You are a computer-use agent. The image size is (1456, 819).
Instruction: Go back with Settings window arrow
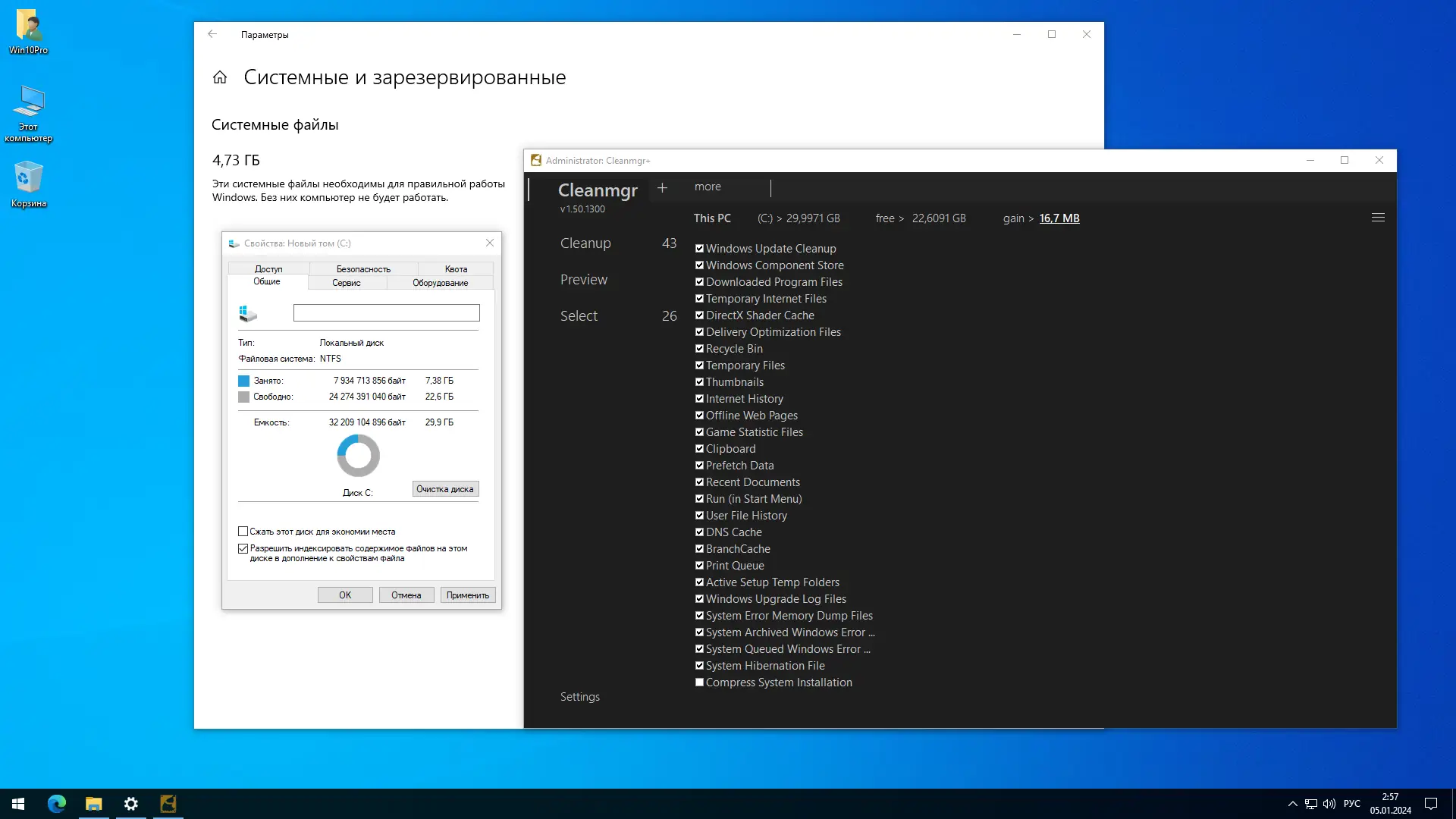[212, 34]
